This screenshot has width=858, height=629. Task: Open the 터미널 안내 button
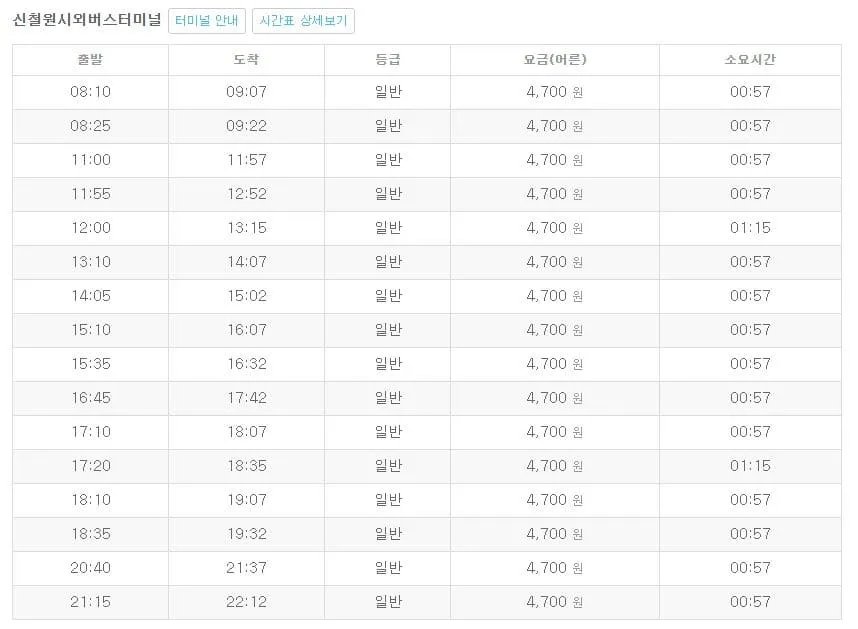click(205, 20)
